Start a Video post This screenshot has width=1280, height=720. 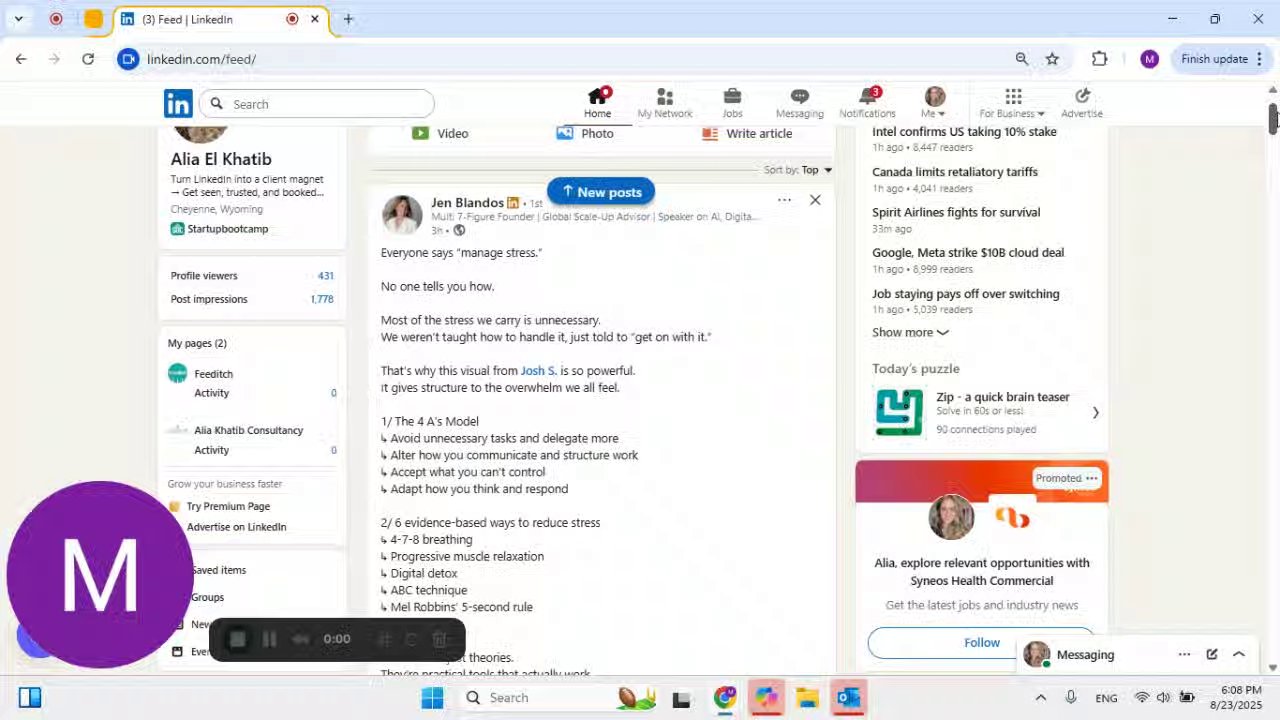(x=439, y=133)
